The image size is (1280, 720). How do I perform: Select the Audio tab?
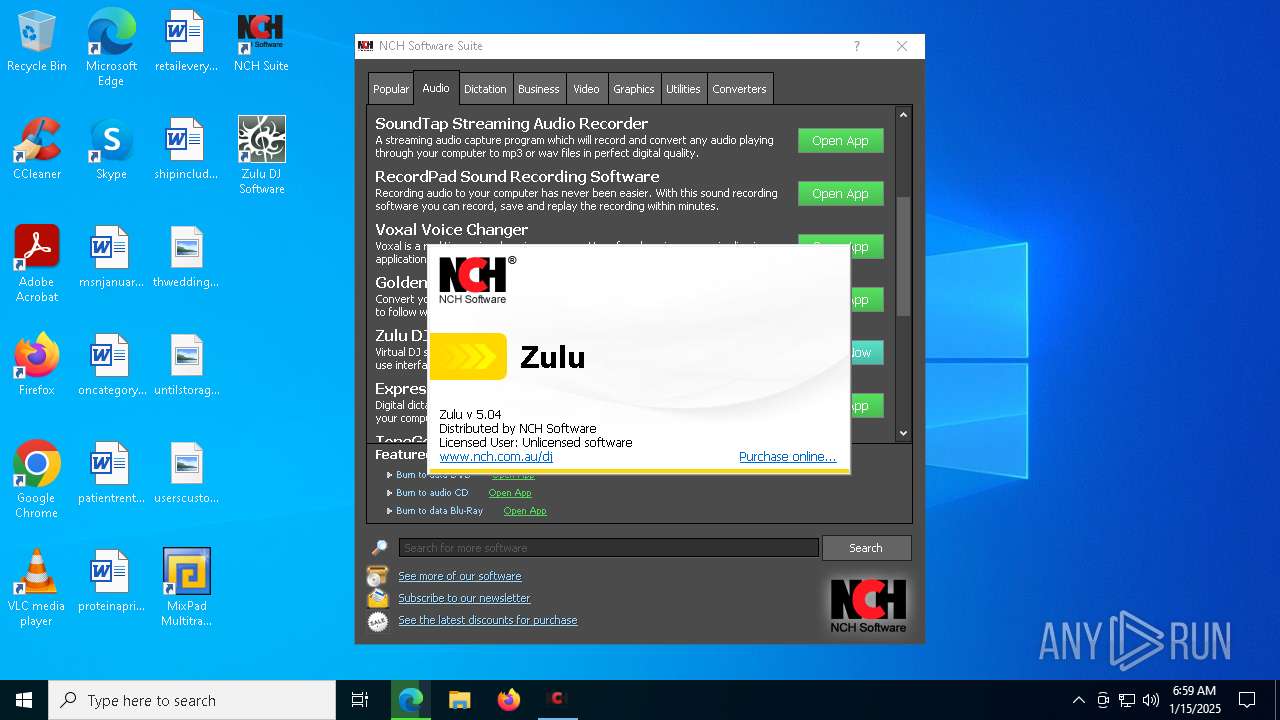tap(436, 88)
